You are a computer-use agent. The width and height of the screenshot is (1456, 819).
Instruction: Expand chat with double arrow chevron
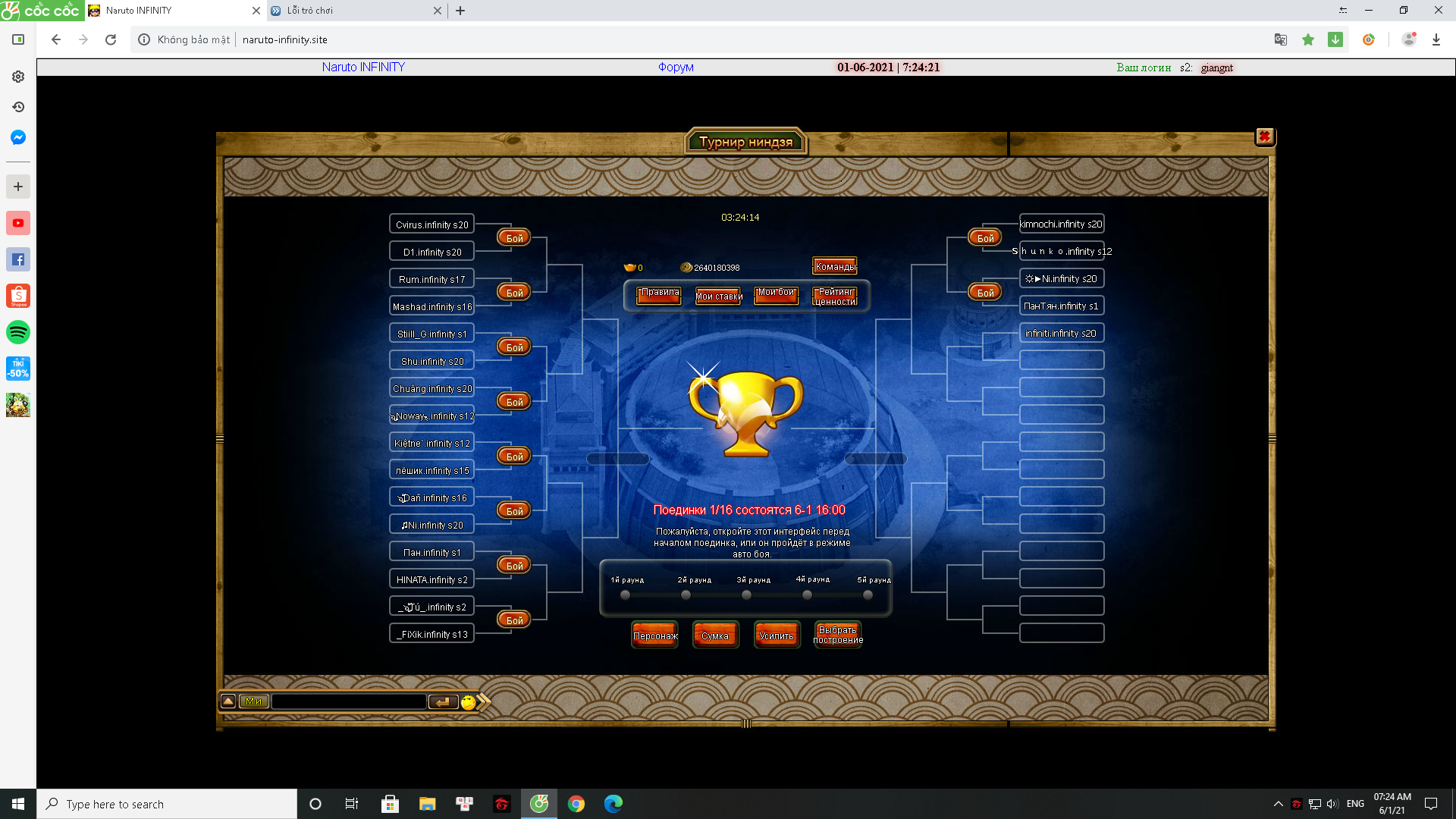484,701
